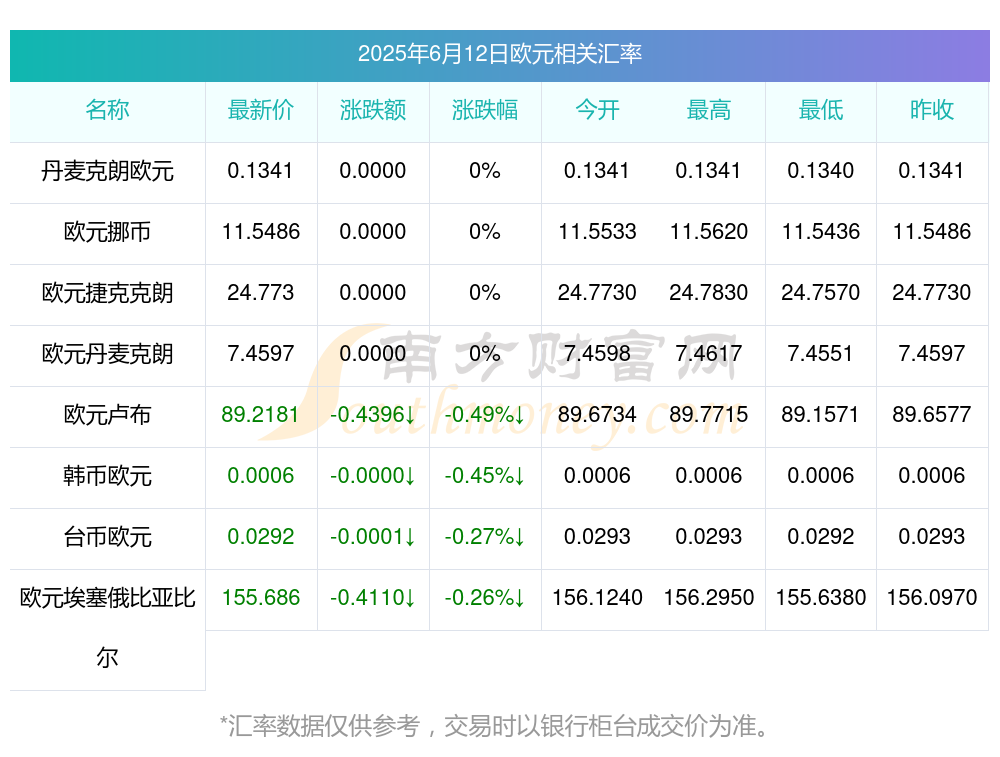The height and width of the screenshot is (757, 1000).
Task: Select the 最低 column header
Action: (821, 110)
